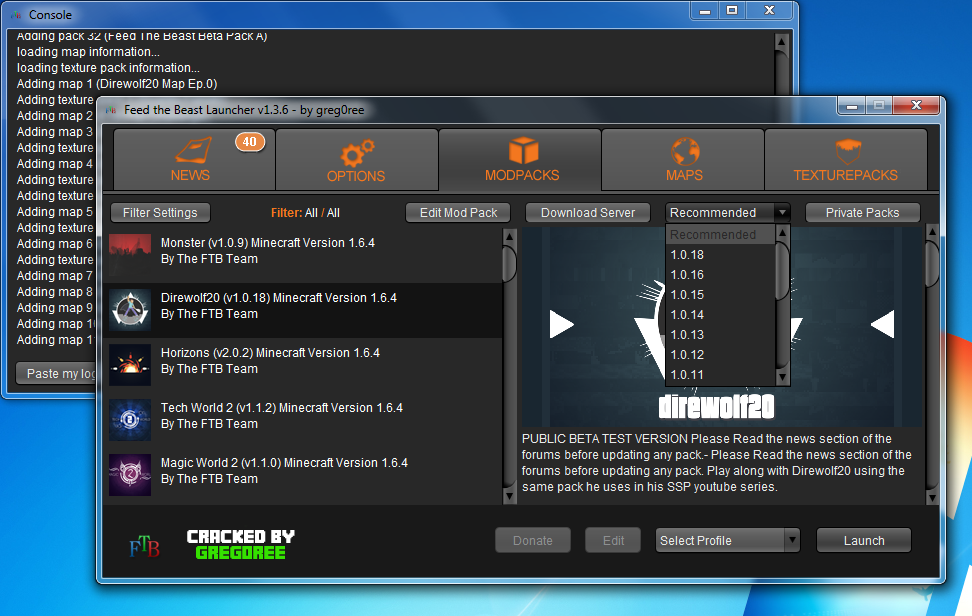Open the Select Profile dropdown
The image size is (972, 616).
pos(727,540)
